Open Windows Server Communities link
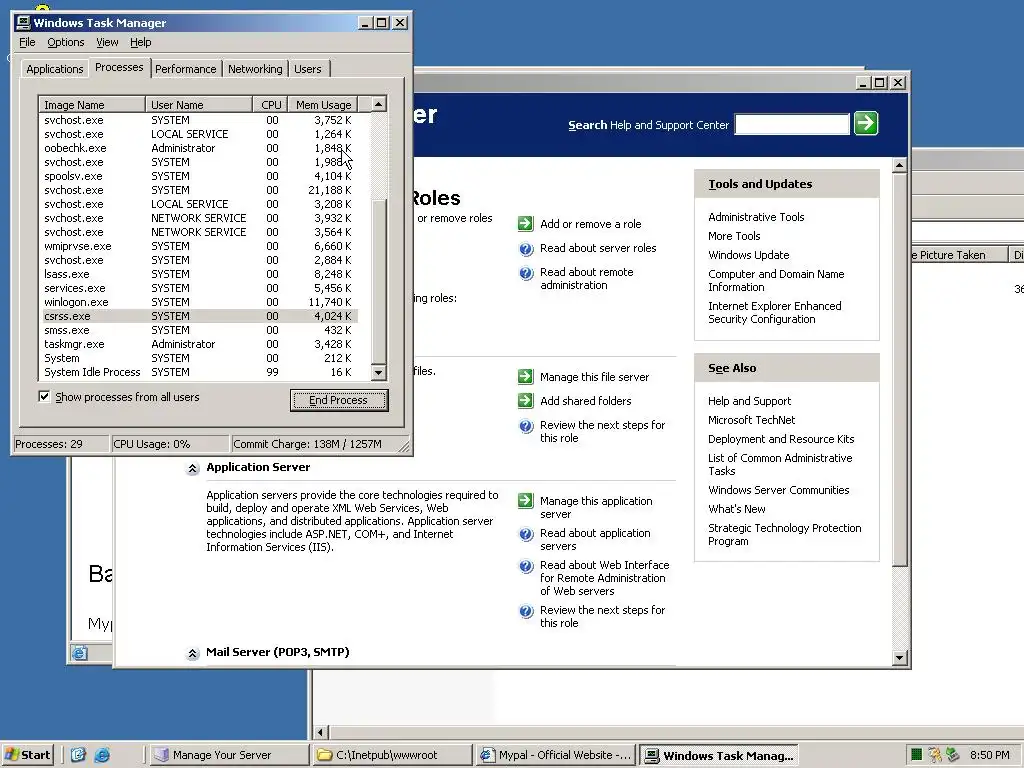This screenshot has height=768, width=1024. point(778,490)
